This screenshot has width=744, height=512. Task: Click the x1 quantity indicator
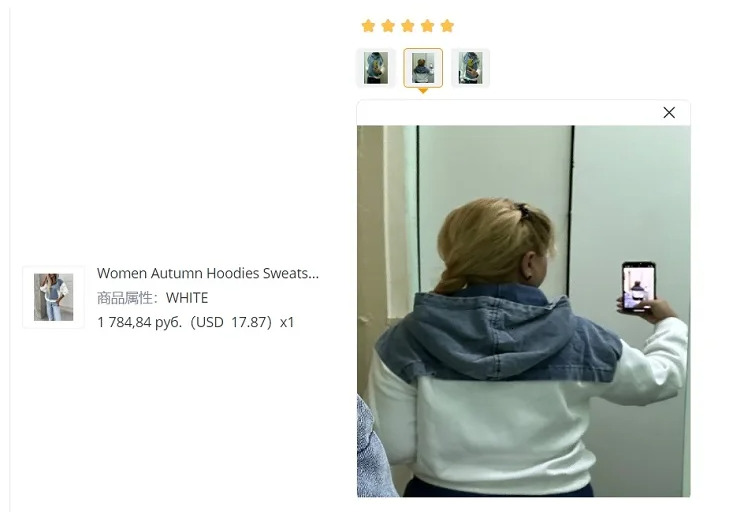[287, 322]
